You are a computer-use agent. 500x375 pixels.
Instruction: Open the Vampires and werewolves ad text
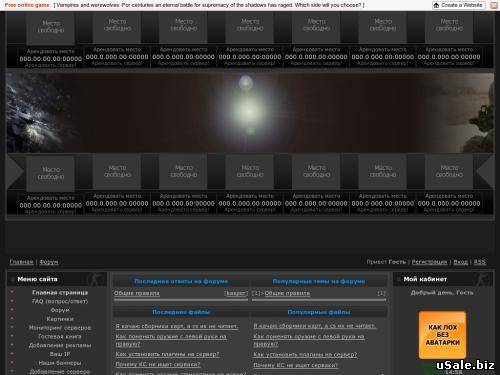coord(209,5)
